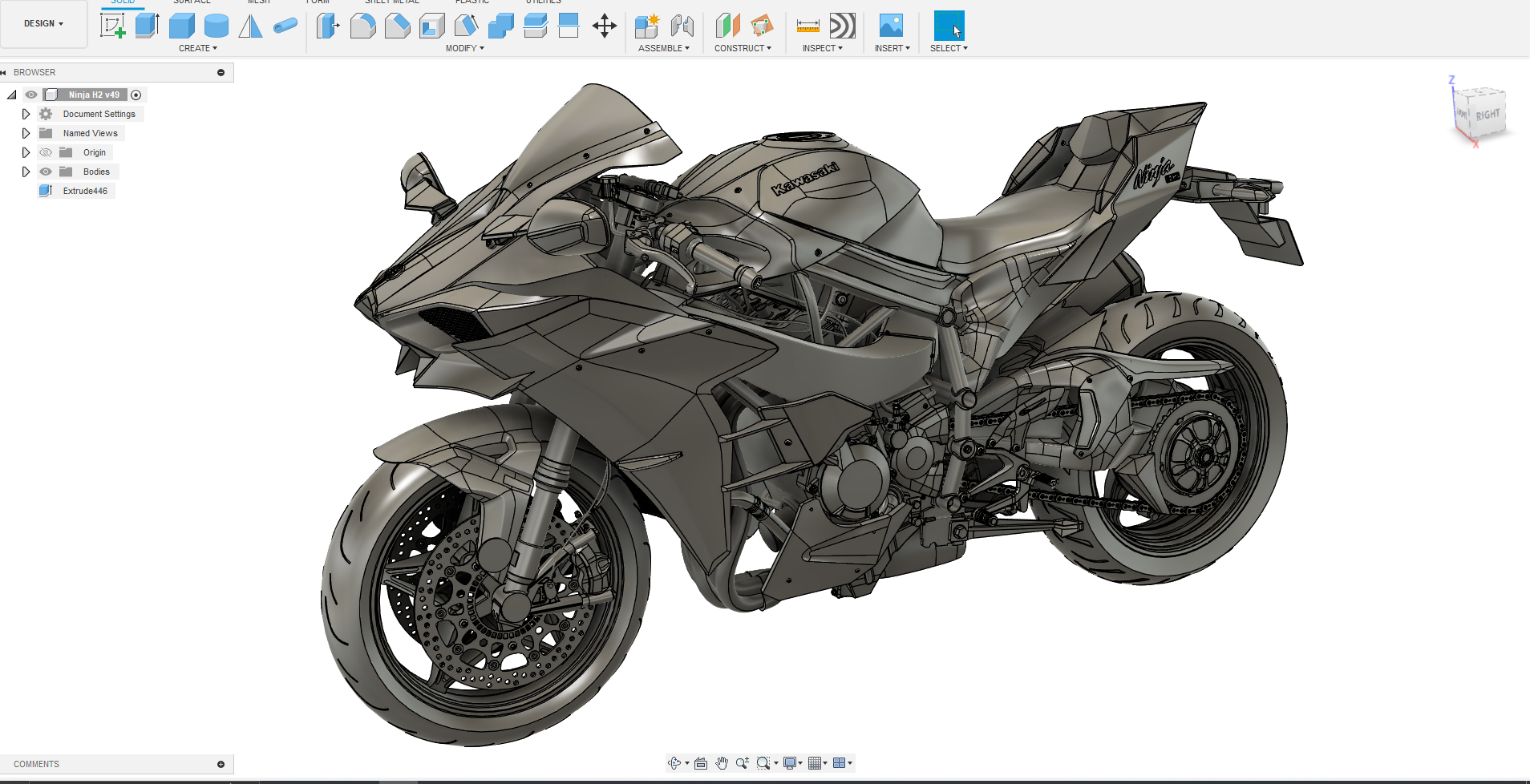Click the Select tool icon

click(x=949, y=26)
